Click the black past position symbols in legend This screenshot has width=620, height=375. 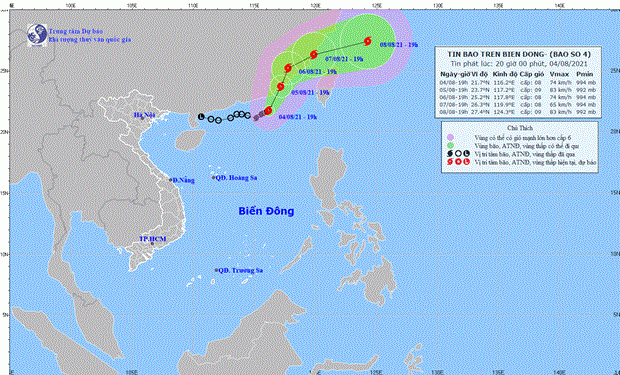458,154
